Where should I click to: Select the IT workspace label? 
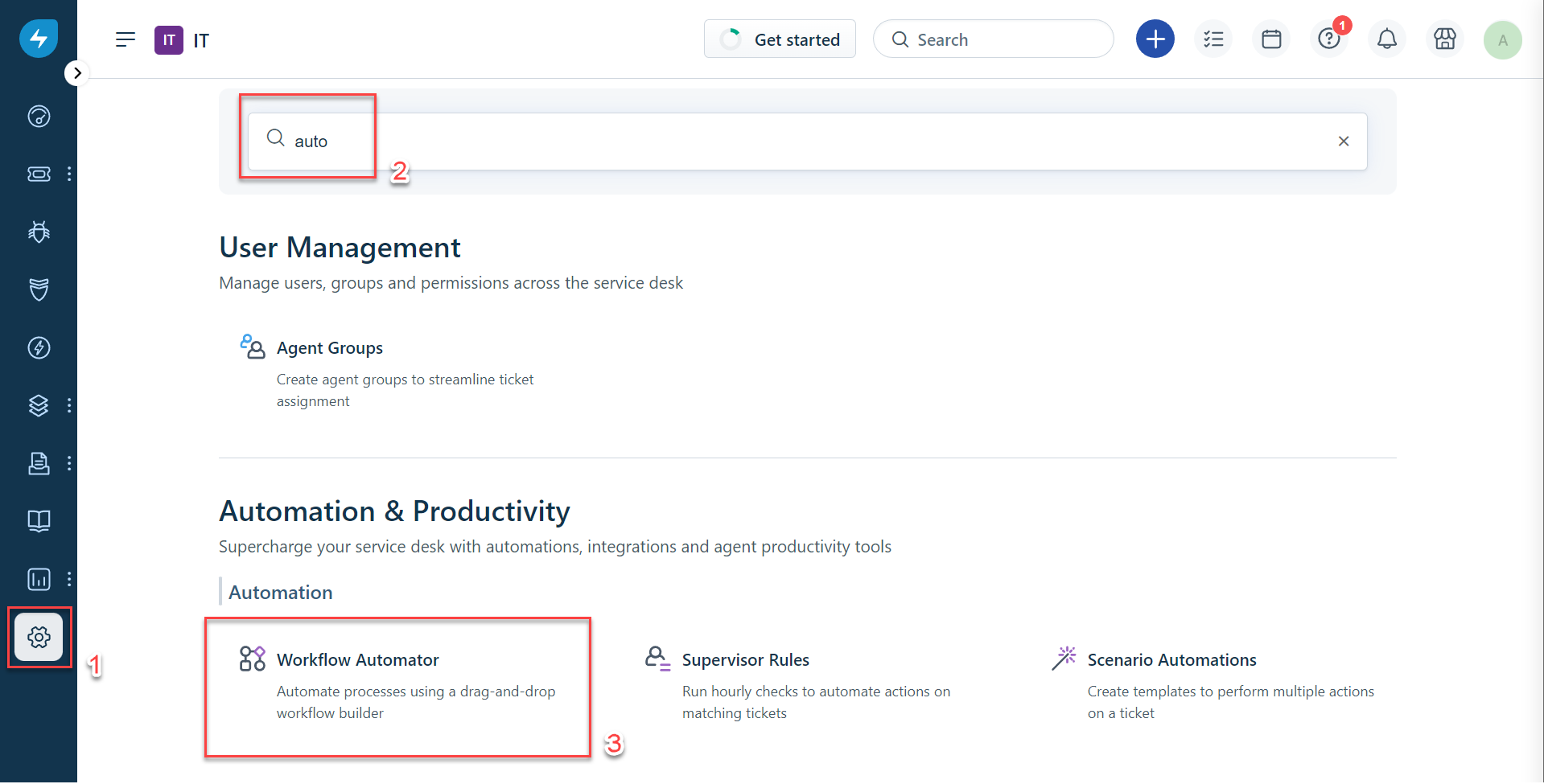click(x=183, y=39)
